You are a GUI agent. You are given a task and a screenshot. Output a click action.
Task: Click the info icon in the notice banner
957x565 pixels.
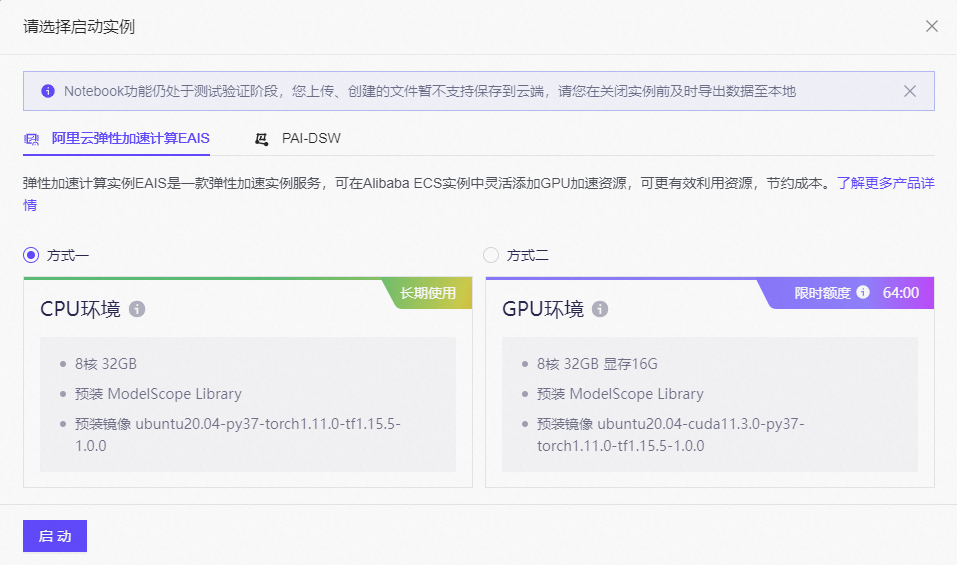coord(48,91)
